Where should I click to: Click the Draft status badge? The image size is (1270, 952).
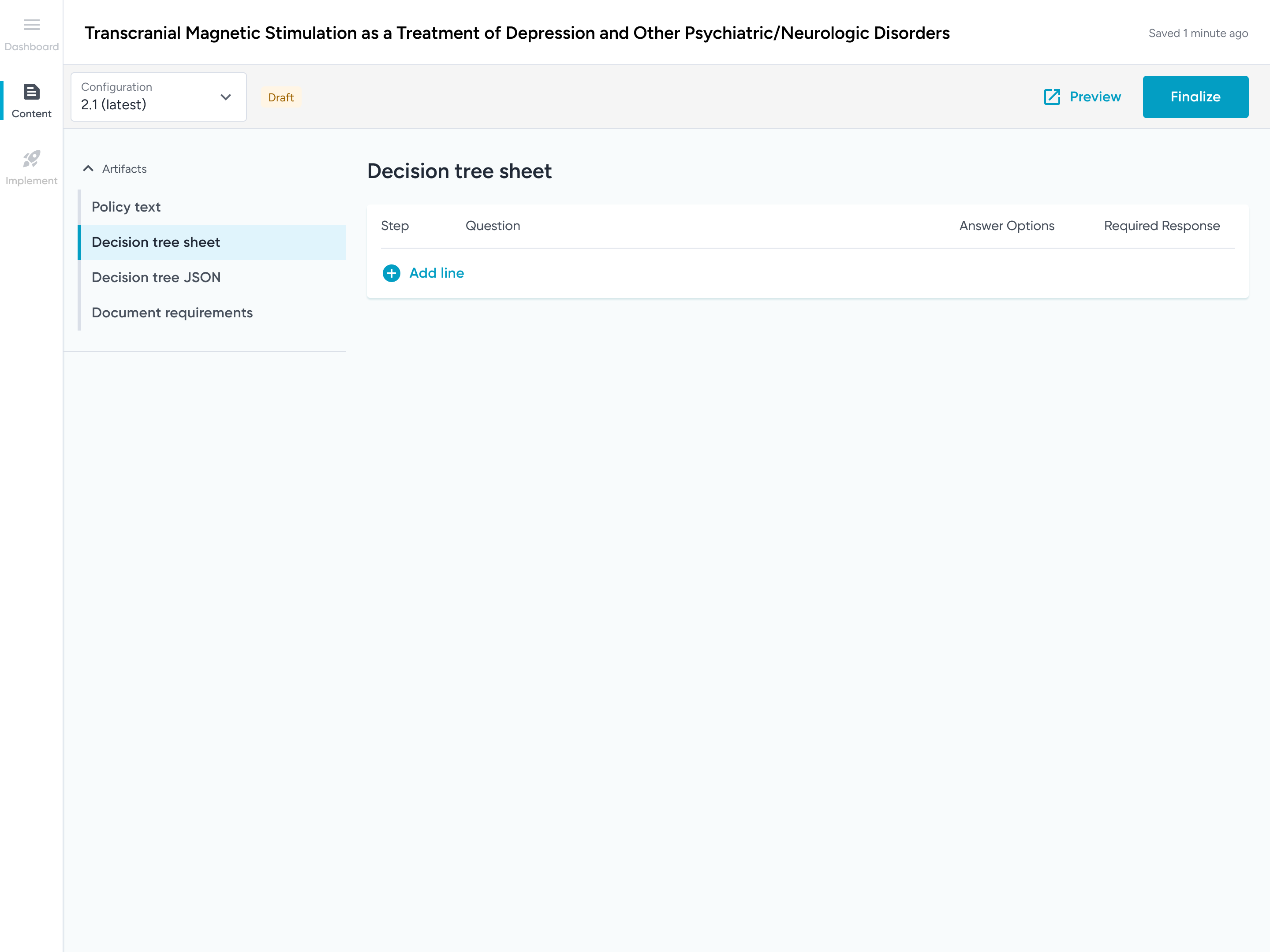[281, 97]
